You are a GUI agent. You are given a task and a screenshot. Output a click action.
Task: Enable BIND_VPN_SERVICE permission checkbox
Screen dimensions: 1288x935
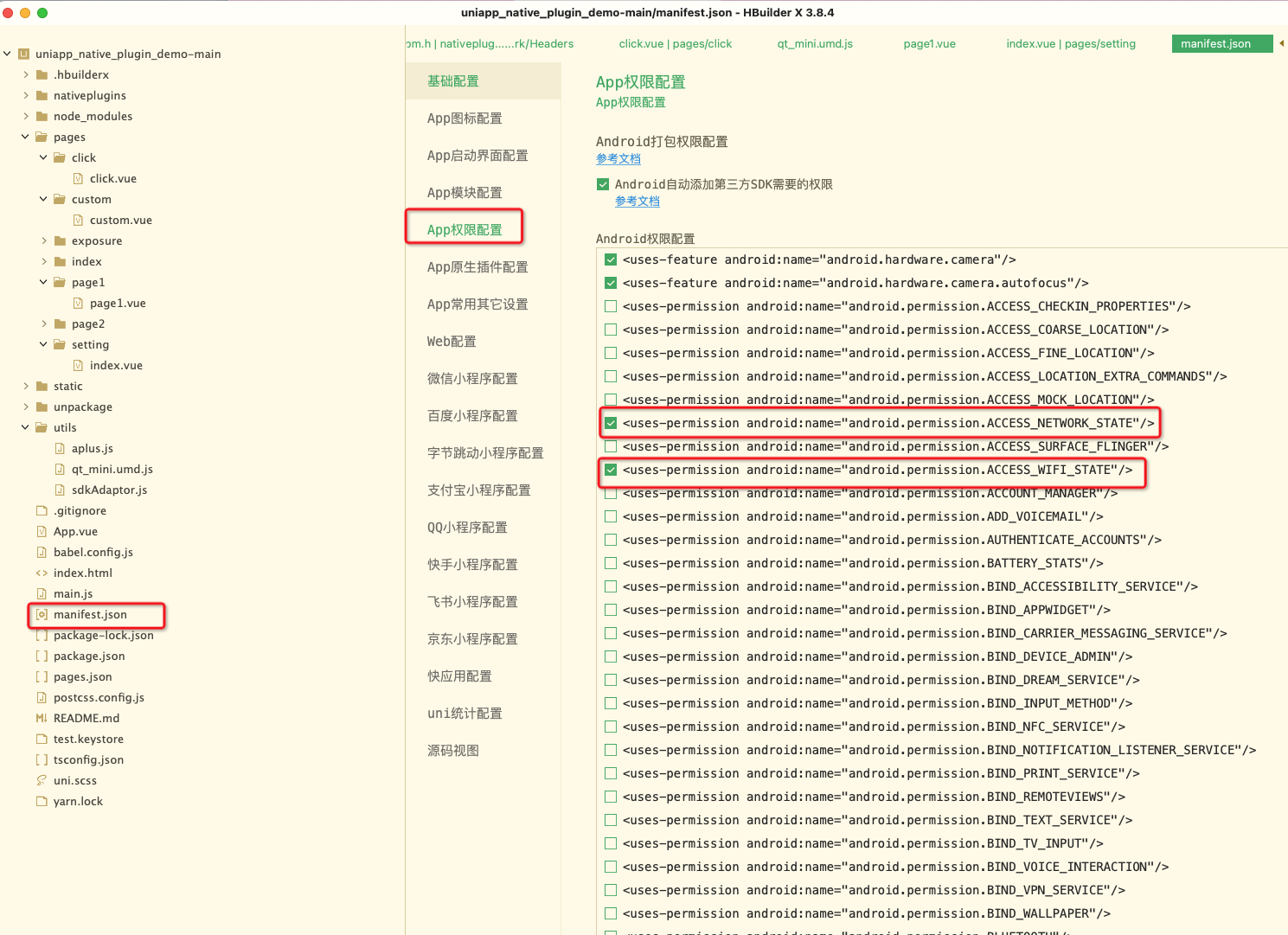coord(611,890)
